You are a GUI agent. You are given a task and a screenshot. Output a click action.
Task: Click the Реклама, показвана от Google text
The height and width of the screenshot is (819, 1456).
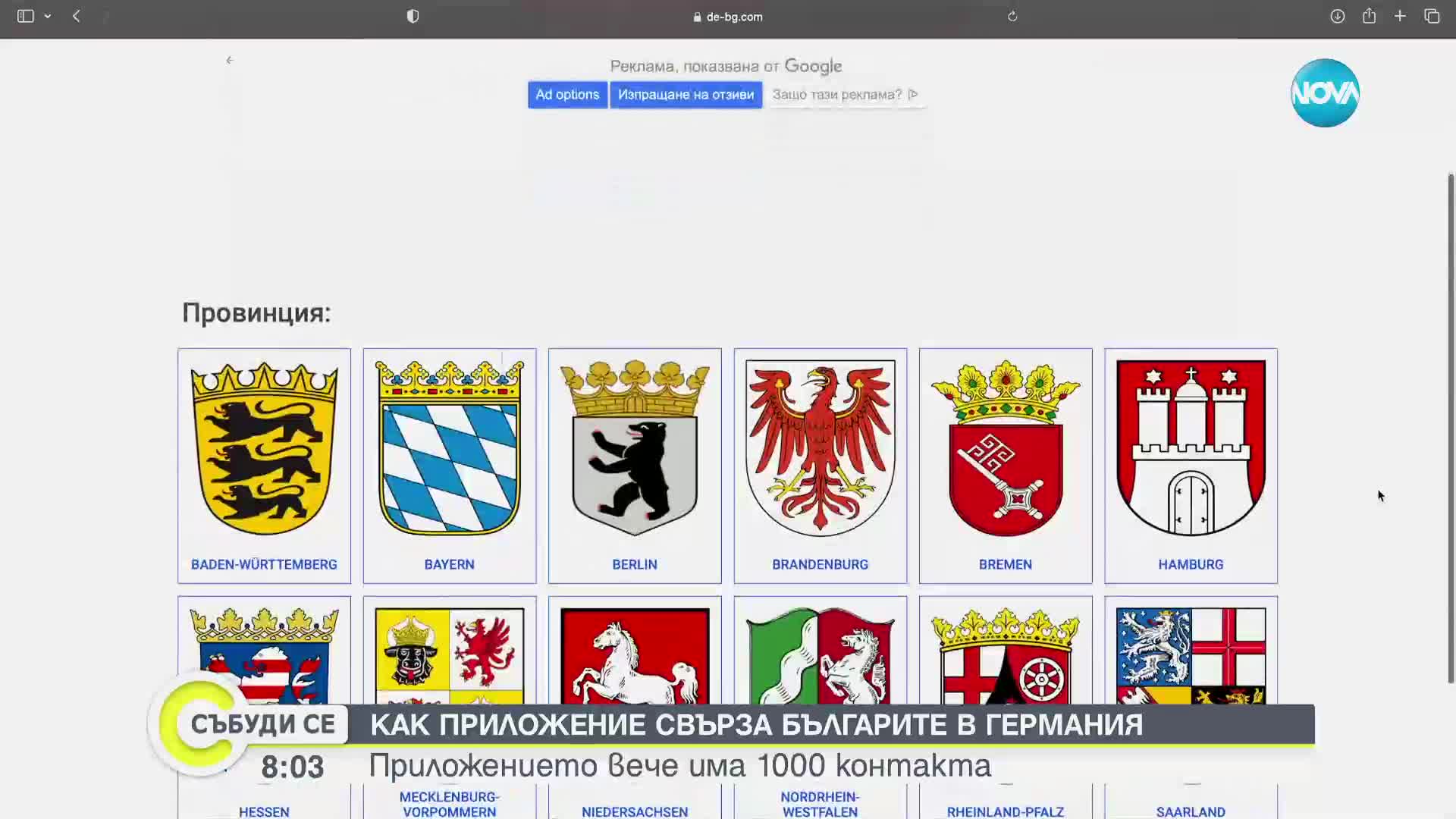coord(726,66)
